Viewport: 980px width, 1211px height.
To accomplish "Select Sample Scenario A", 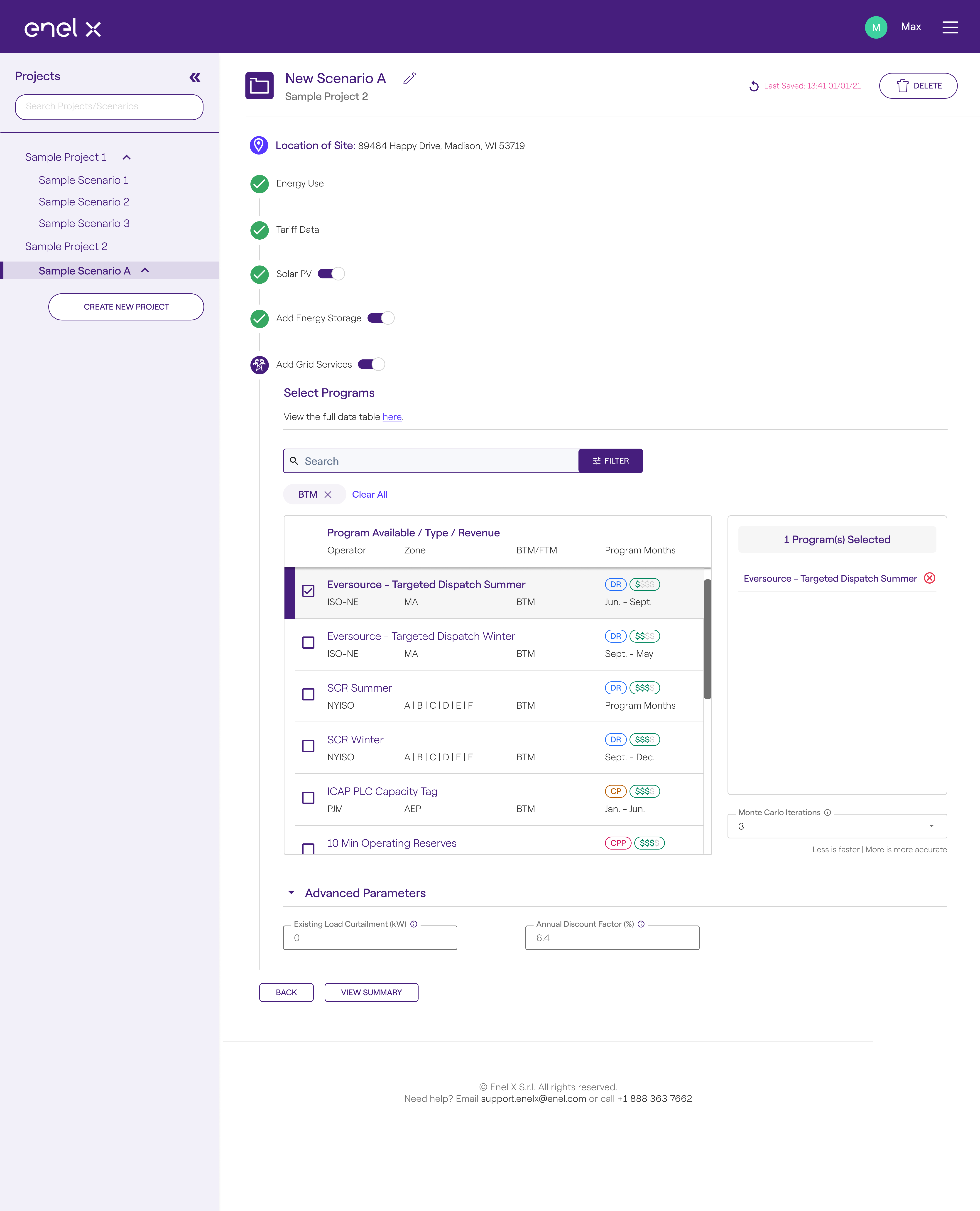I will 85,271.
